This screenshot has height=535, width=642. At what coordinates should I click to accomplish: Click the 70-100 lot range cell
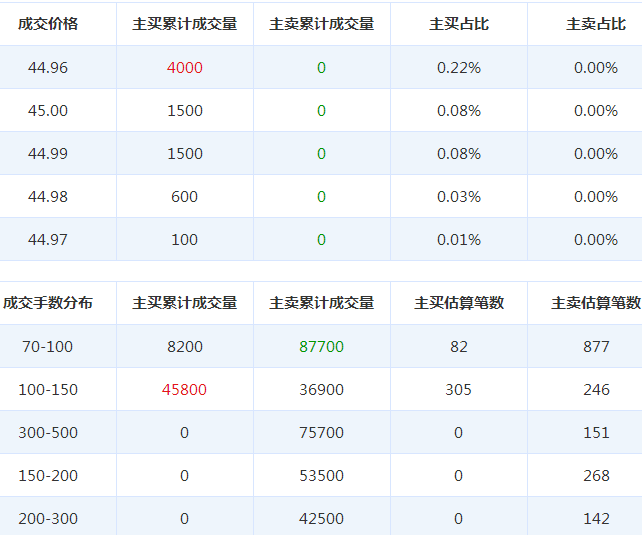[x=47, y=347]
